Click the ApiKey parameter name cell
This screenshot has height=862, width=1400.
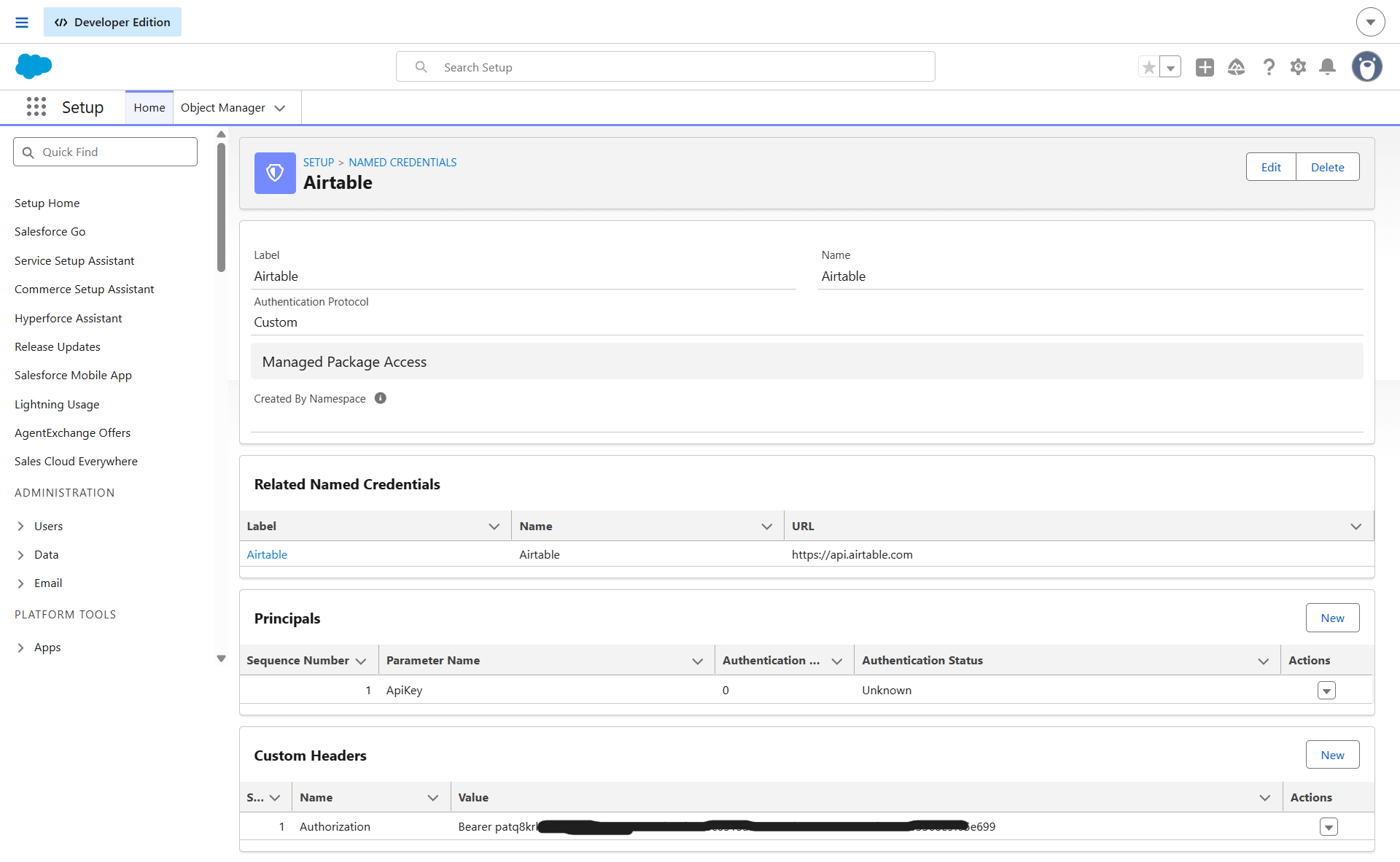(x=404, y=690)
